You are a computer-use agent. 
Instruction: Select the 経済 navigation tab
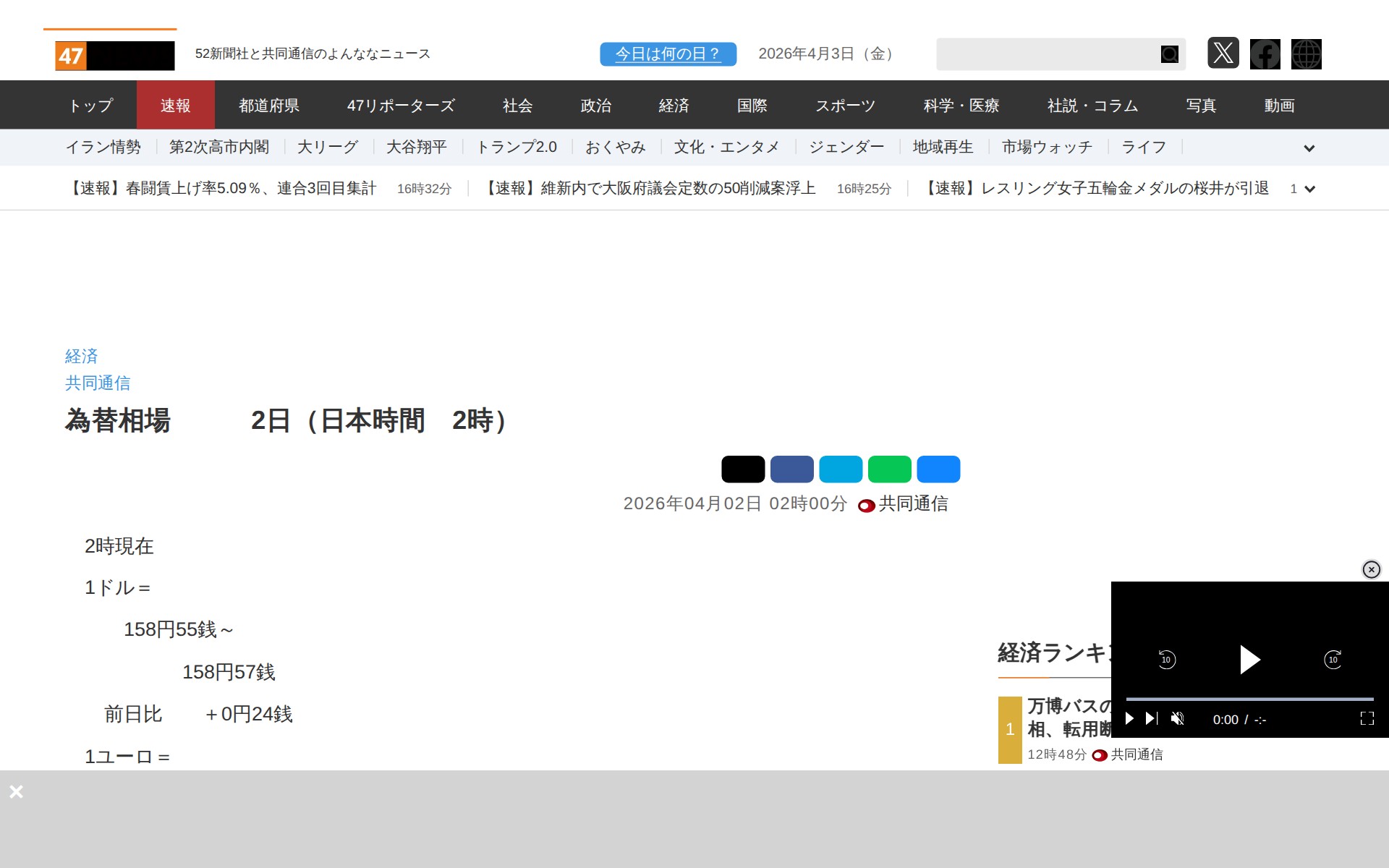[673, 106]
